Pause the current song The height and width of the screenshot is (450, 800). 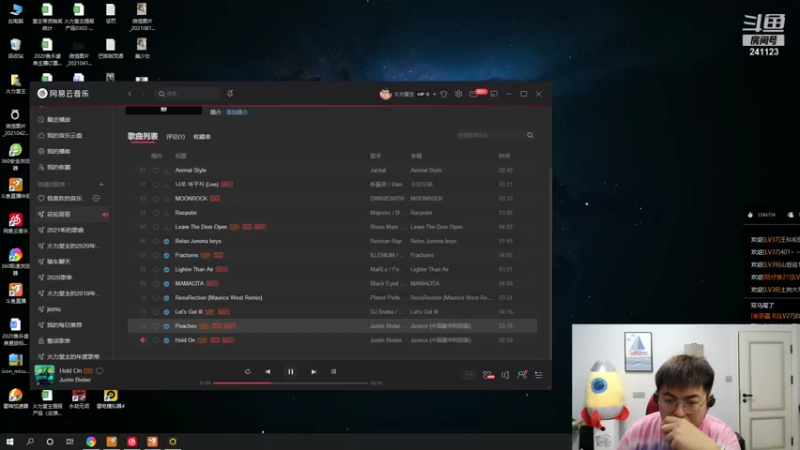pos(290,372)
